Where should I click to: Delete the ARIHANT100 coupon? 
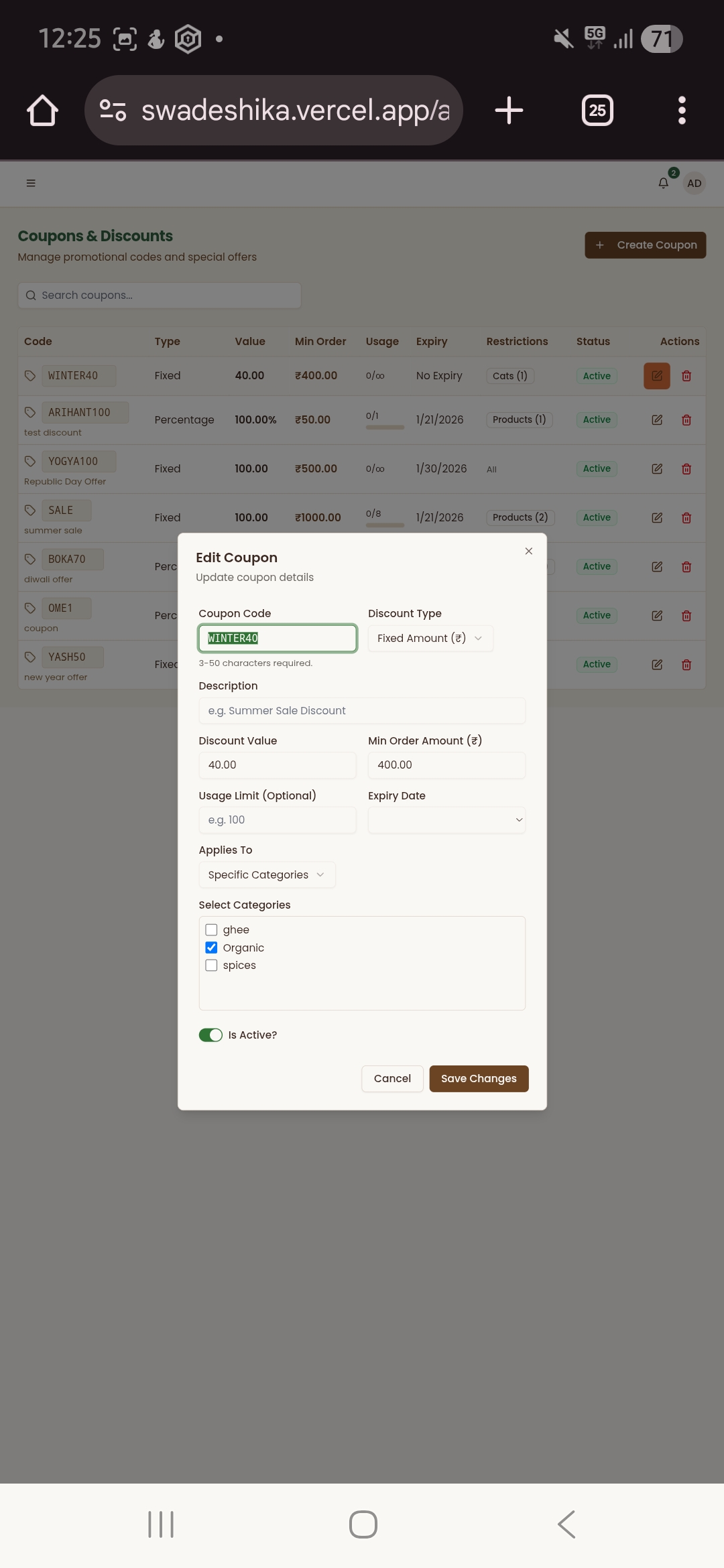coord(686,420)
